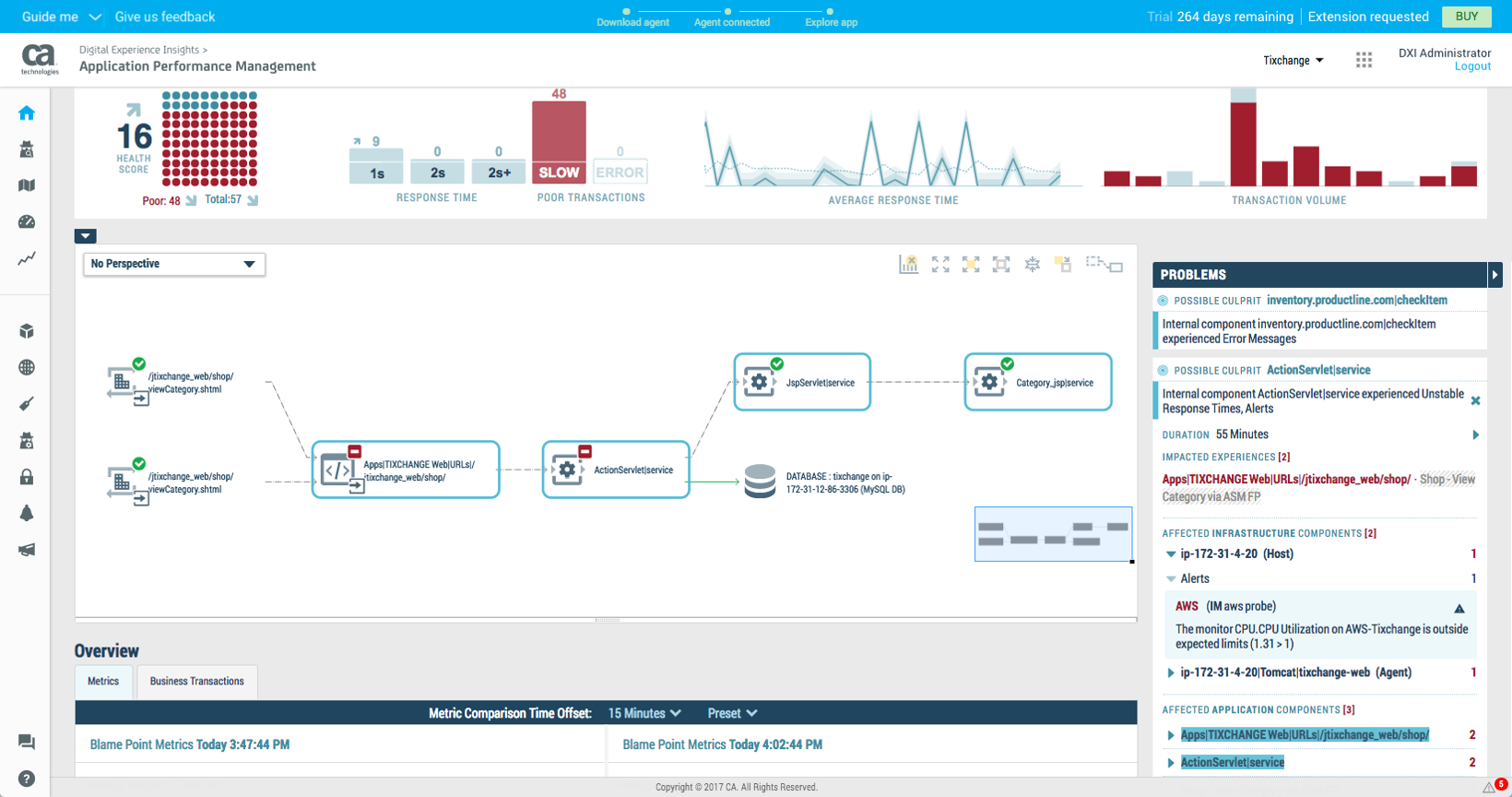Viewport: 1512px width, 797px height.
Task: Expand the ActionServlet|service application component
Action: tap(1171, 763)
